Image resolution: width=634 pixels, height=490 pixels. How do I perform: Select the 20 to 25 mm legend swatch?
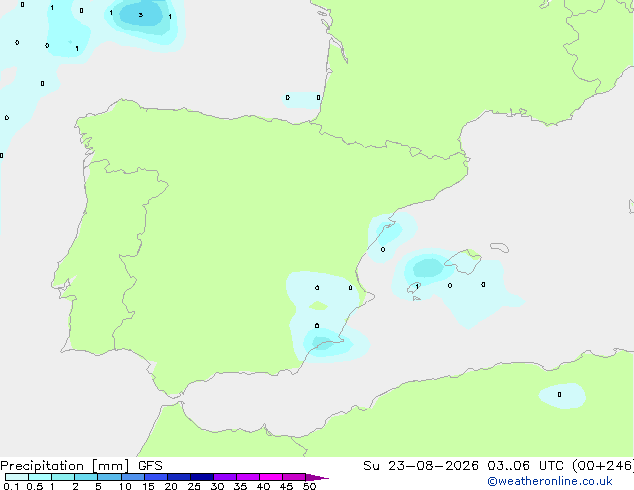coord(179,477)
